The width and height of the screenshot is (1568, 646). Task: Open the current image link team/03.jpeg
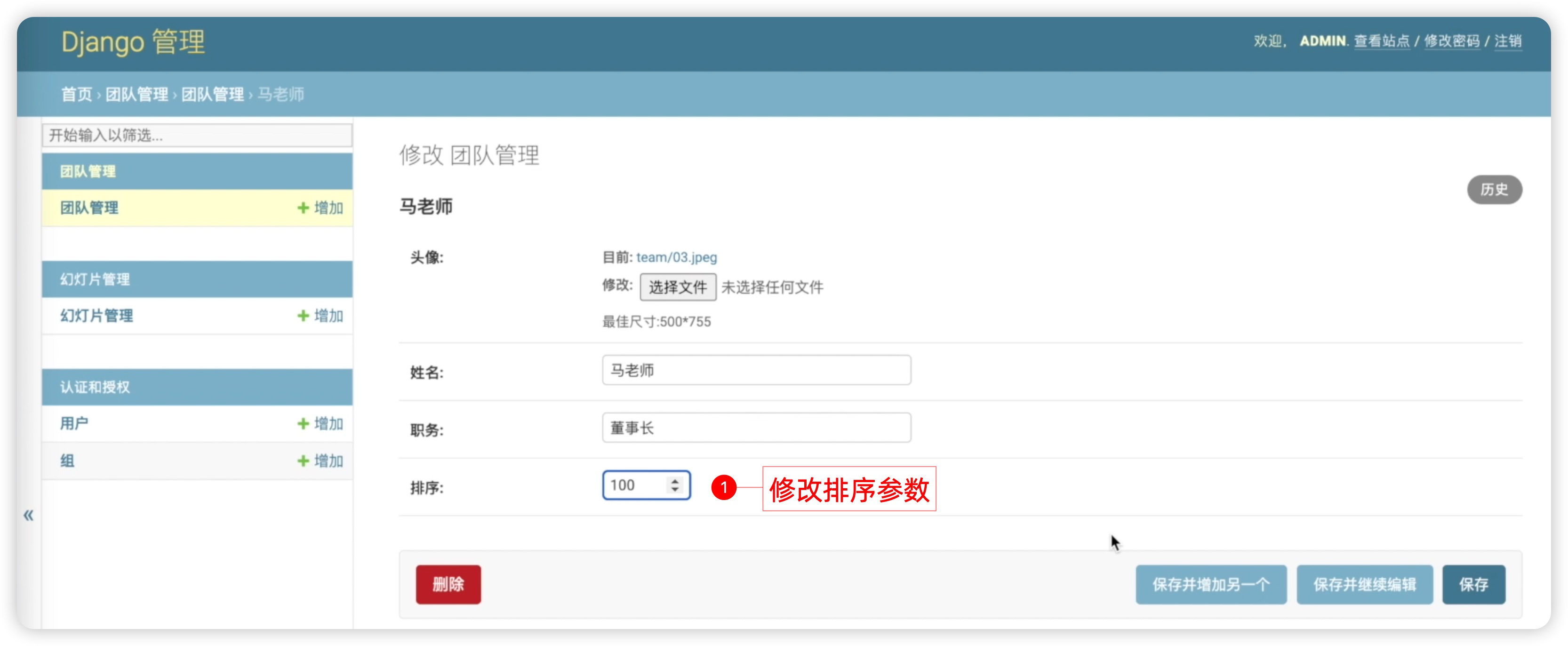tap(676, 257)
